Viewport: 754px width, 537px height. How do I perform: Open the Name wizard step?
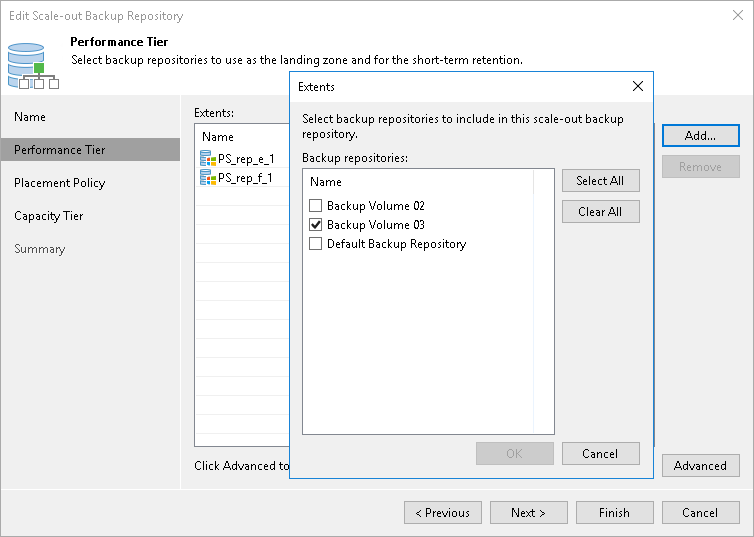pyautogui.click(x=30, y=117)
